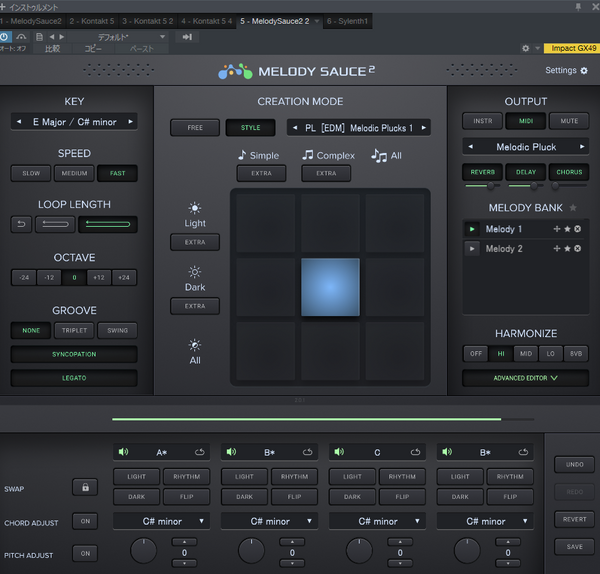Screen dimensions: 600x574
Task: Delete Melody 2 with its X icon
Action: (x=577, y=248)
